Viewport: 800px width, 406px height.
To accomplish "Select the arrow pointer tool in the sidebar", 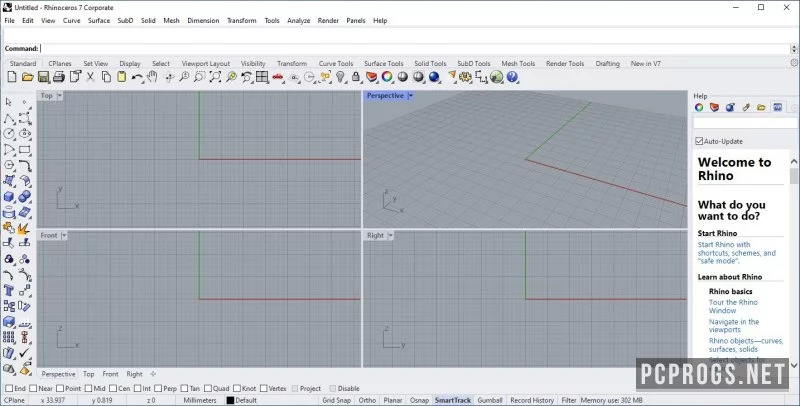I will [x=9, y=102].
